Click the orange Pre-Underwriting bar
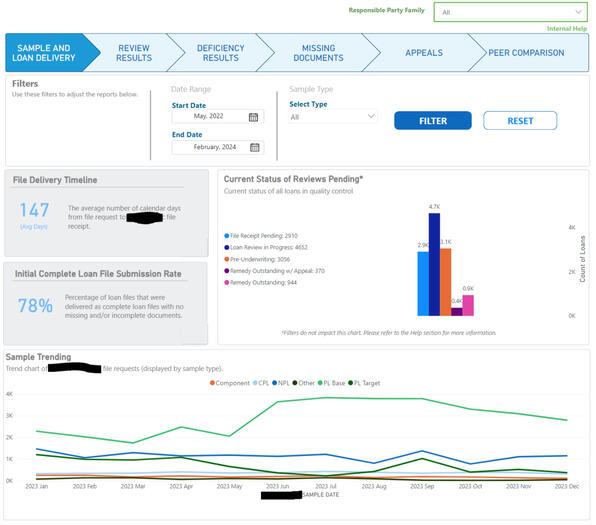Image resolution: width=596 pixels, height=525 pixels. pyautogui.click(x=445, y=282)
